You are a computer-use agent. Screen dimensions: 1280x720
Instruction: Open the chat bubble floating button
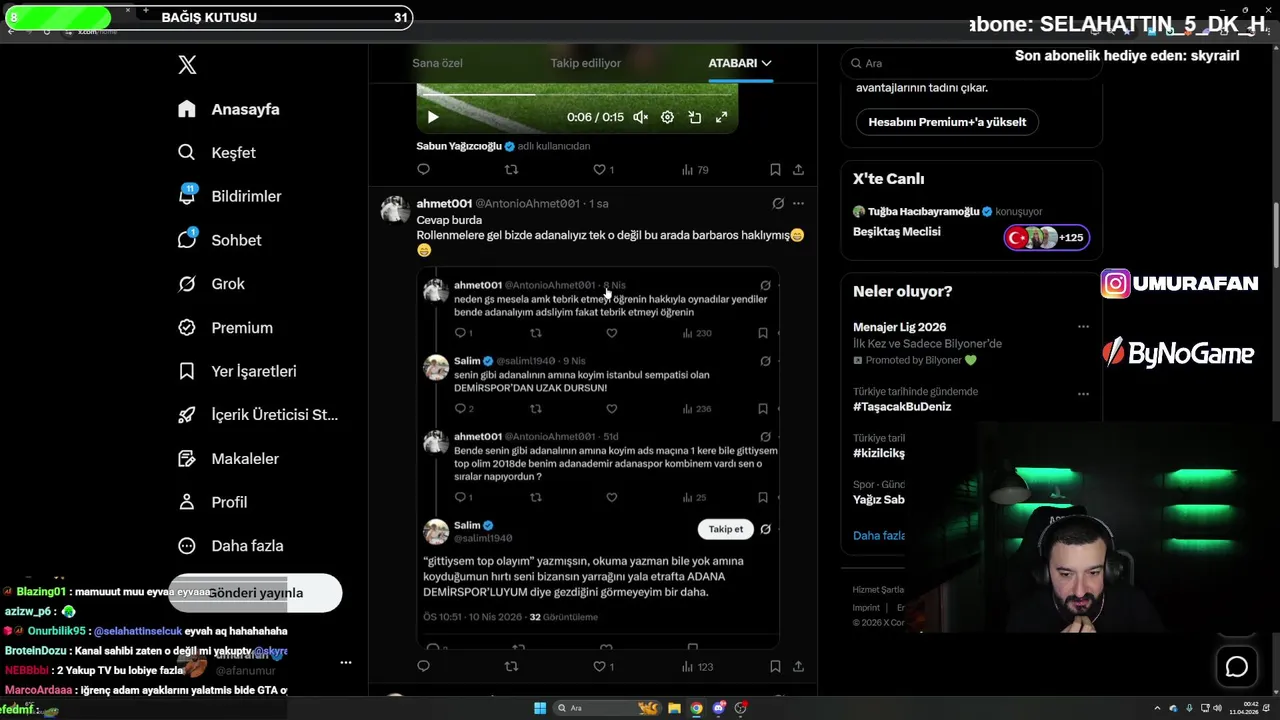pos(1237,667)
